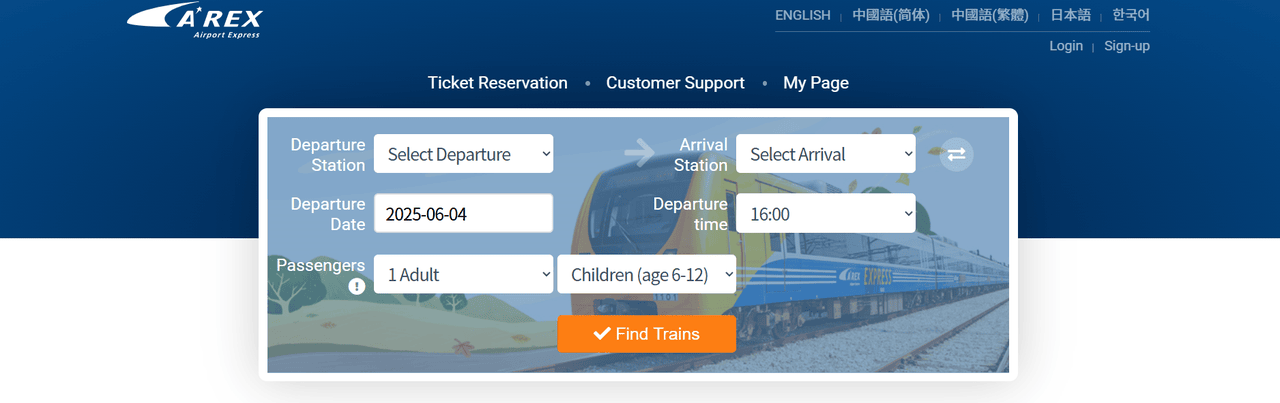Click the Login link
The height and width of the screenshot is (403, 1280).
click(1066, 46)
